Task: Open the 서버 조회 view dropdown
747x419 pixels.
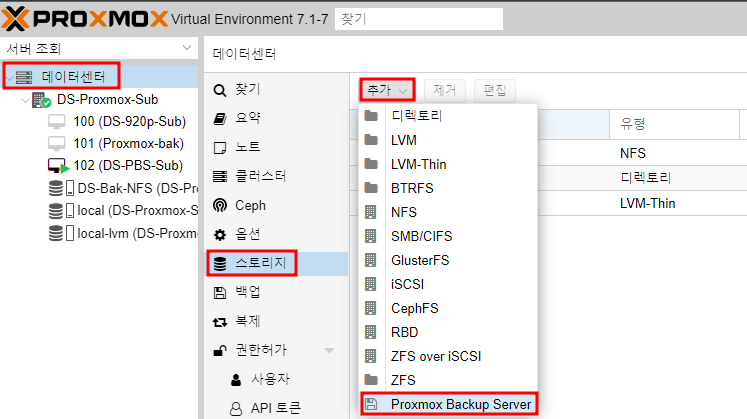Action: [187, 48]
